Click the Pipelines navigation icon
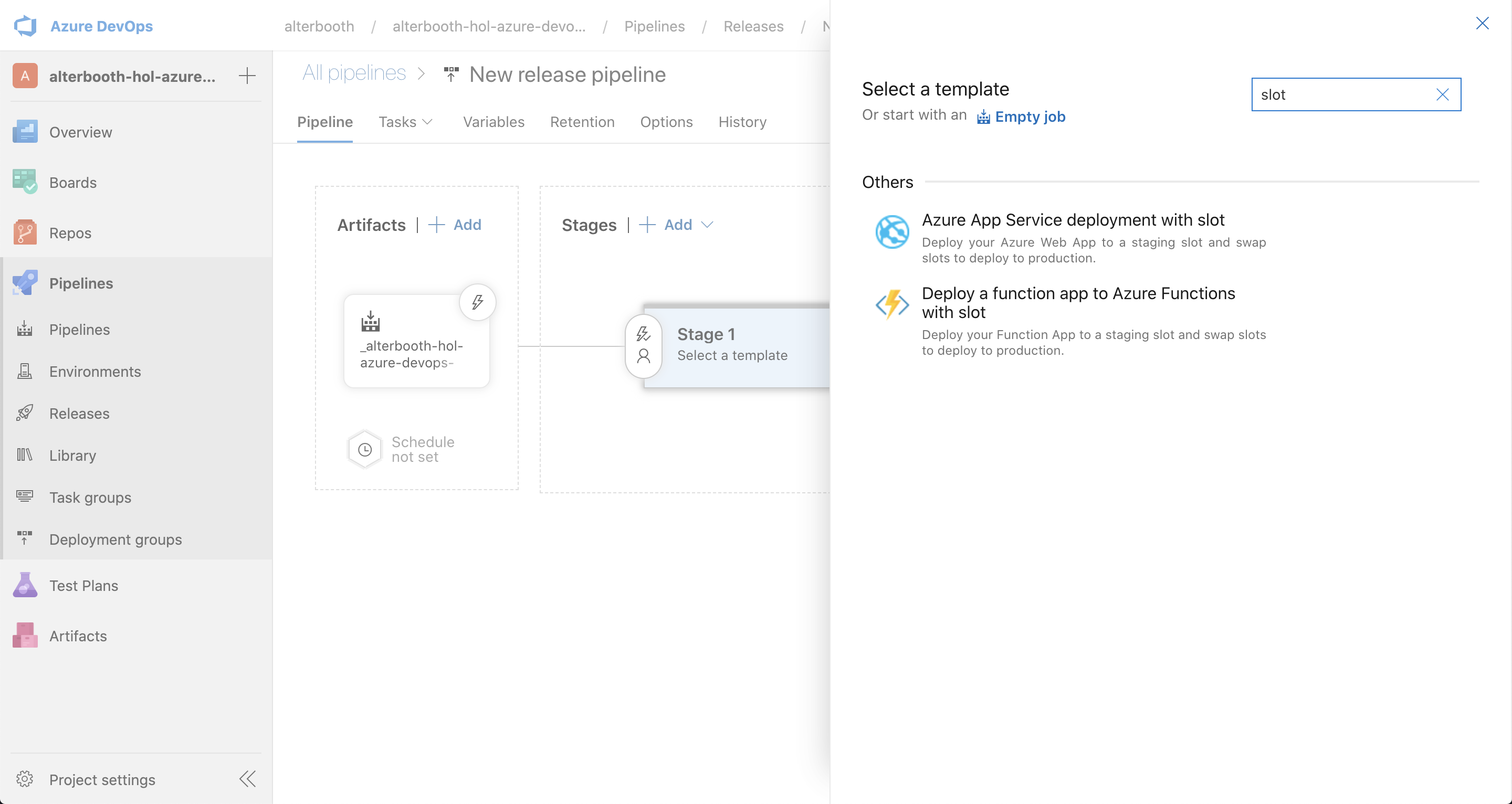The image size is (1512, 804). click(26, 283)
